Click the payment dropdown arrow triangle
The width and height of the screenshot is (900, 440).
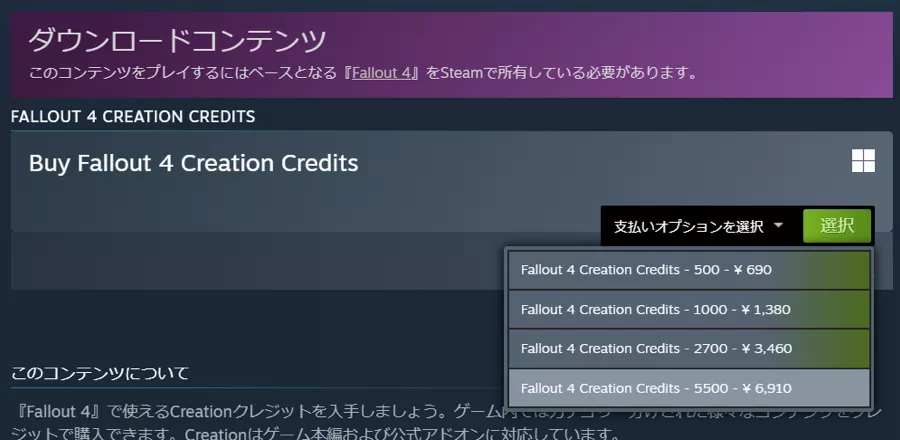(779, 226)
